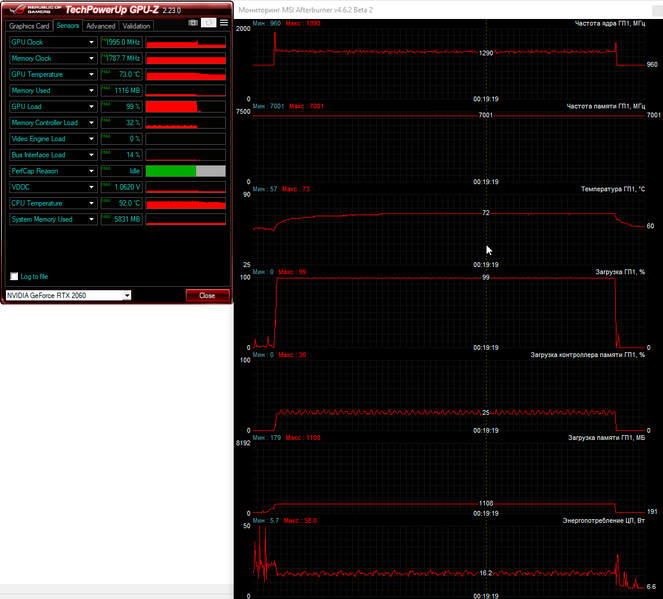Viewport: 663px width, 599px height.
Task: Click the Memory Used 1116 MB value
Action: click(x=121, y=90)
